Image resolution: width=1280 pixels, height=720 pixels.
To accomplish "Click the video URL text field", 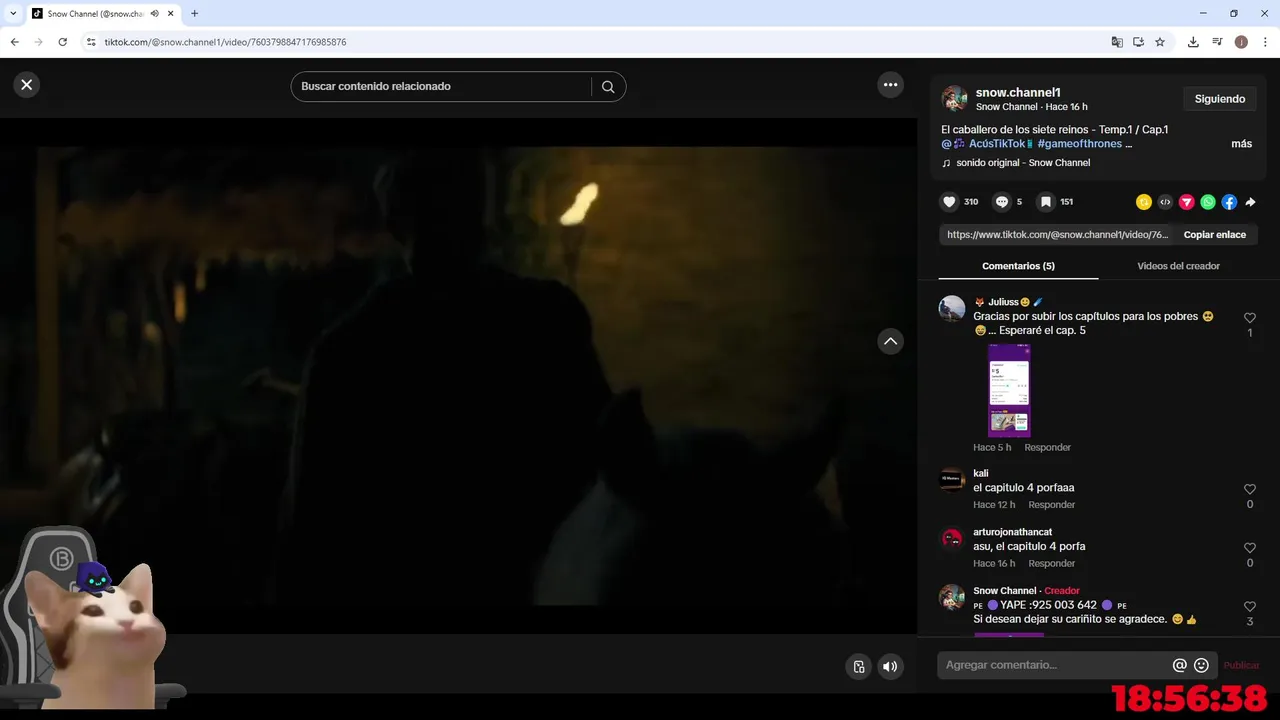I will (x=1057, y=235).
